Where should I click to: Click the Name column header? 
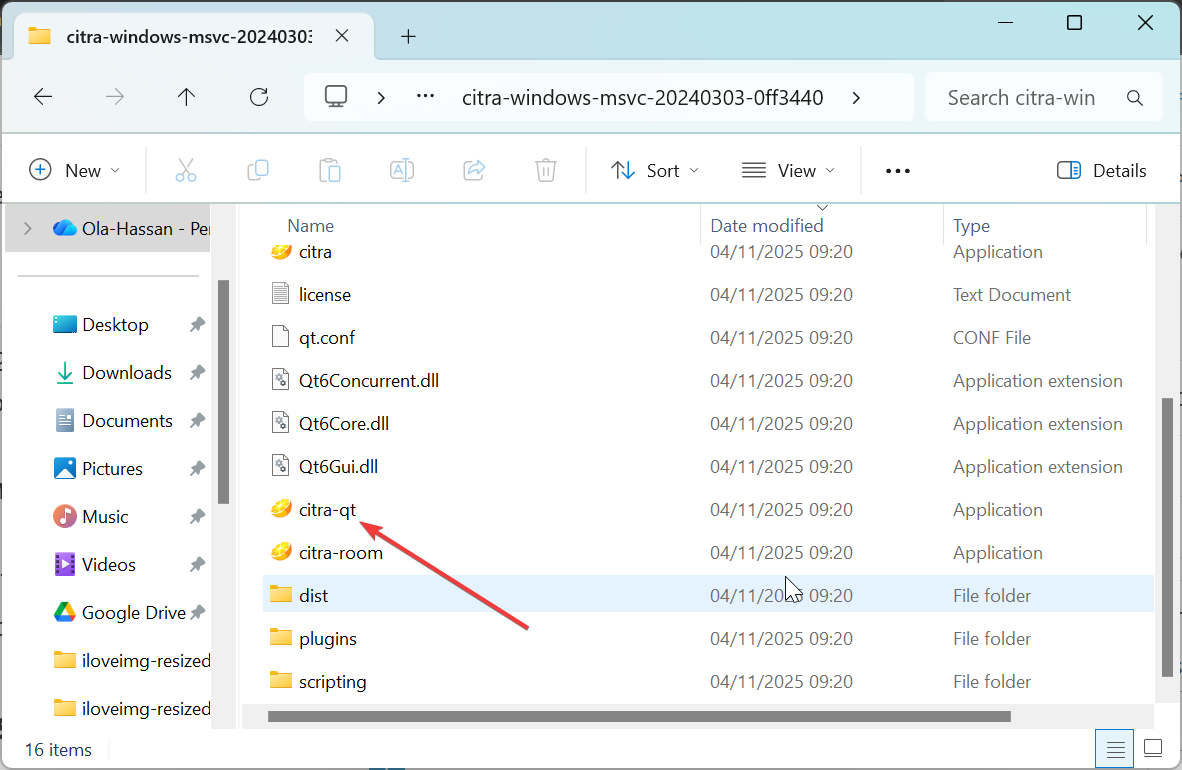click(311, 225)
